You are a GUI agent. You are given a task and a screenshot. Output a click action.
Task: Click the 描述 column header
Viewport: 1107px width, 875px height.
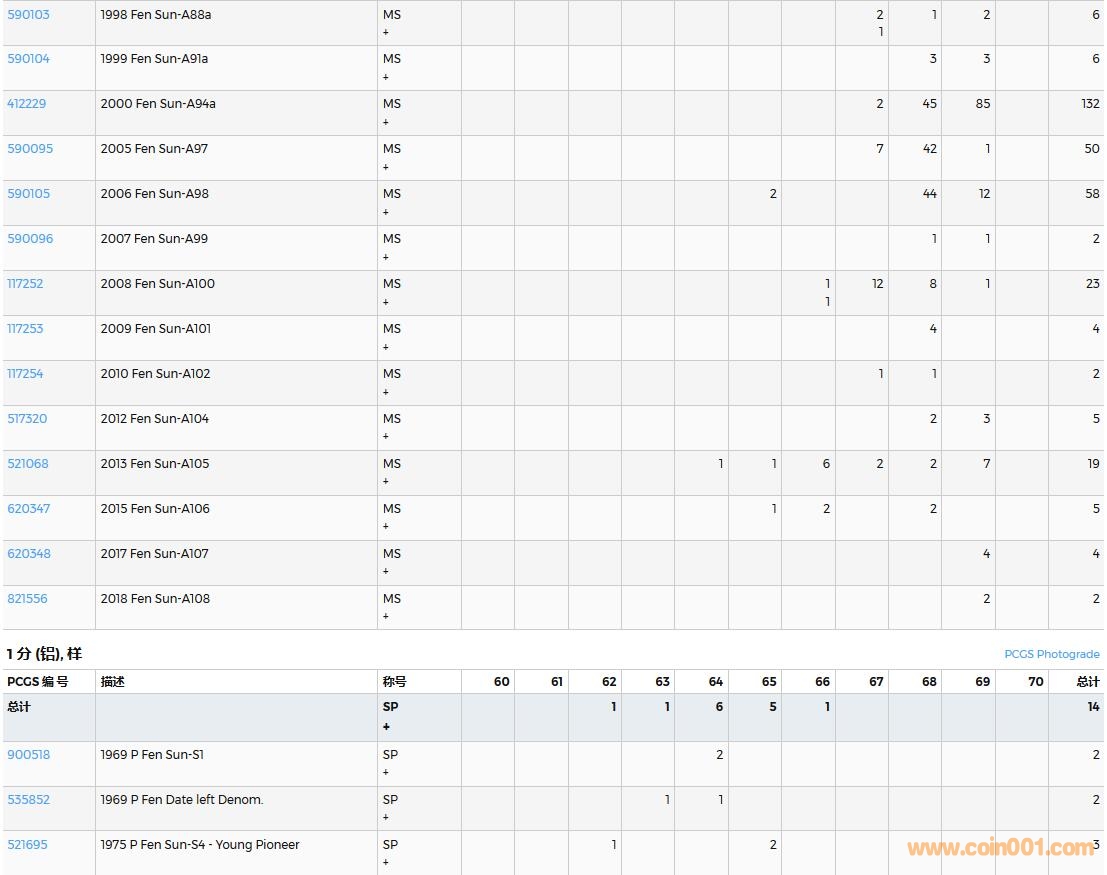click(x=113, y=682)
